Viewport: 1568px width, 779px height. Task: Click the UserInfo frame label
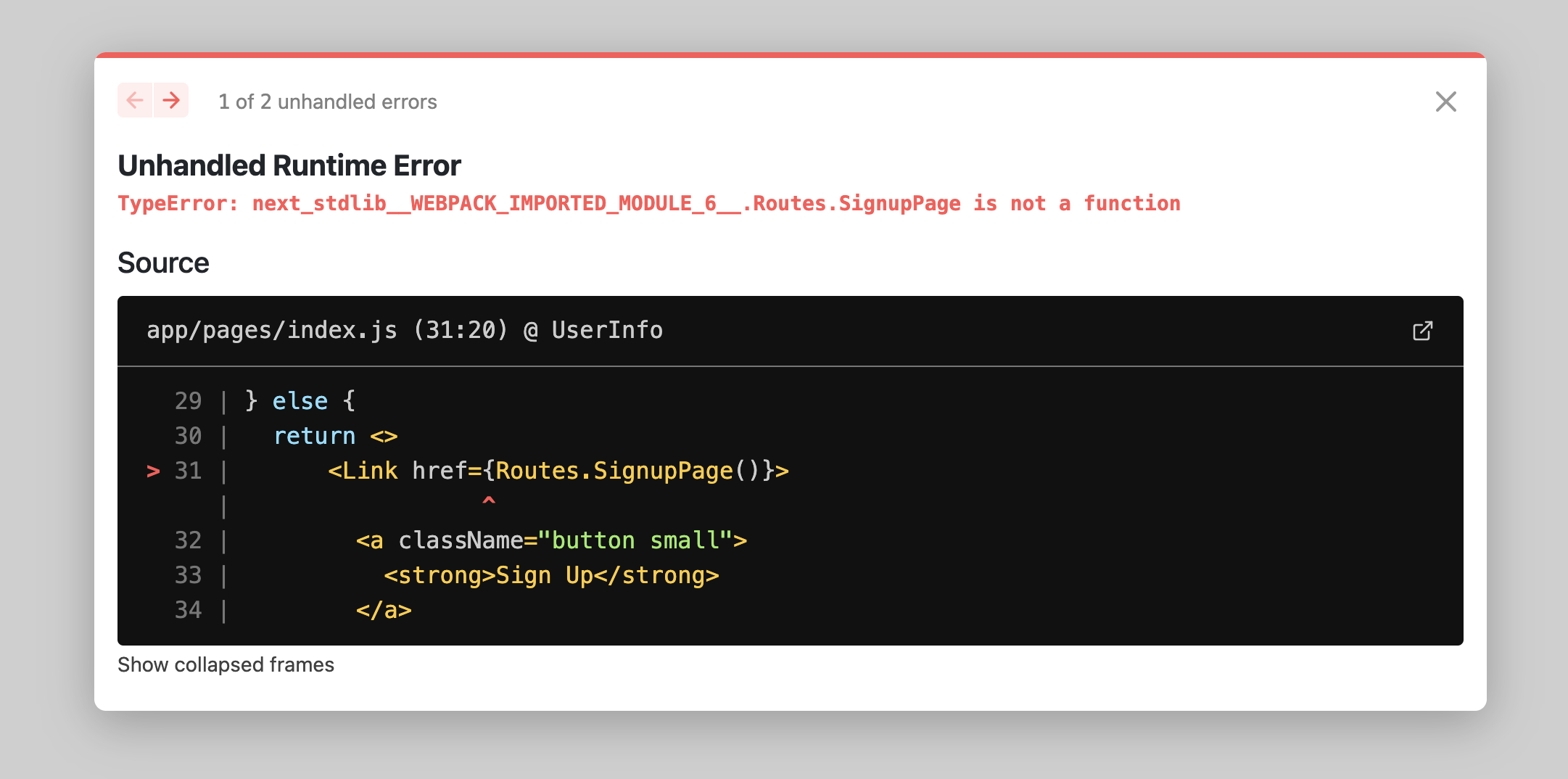point(606,330)
